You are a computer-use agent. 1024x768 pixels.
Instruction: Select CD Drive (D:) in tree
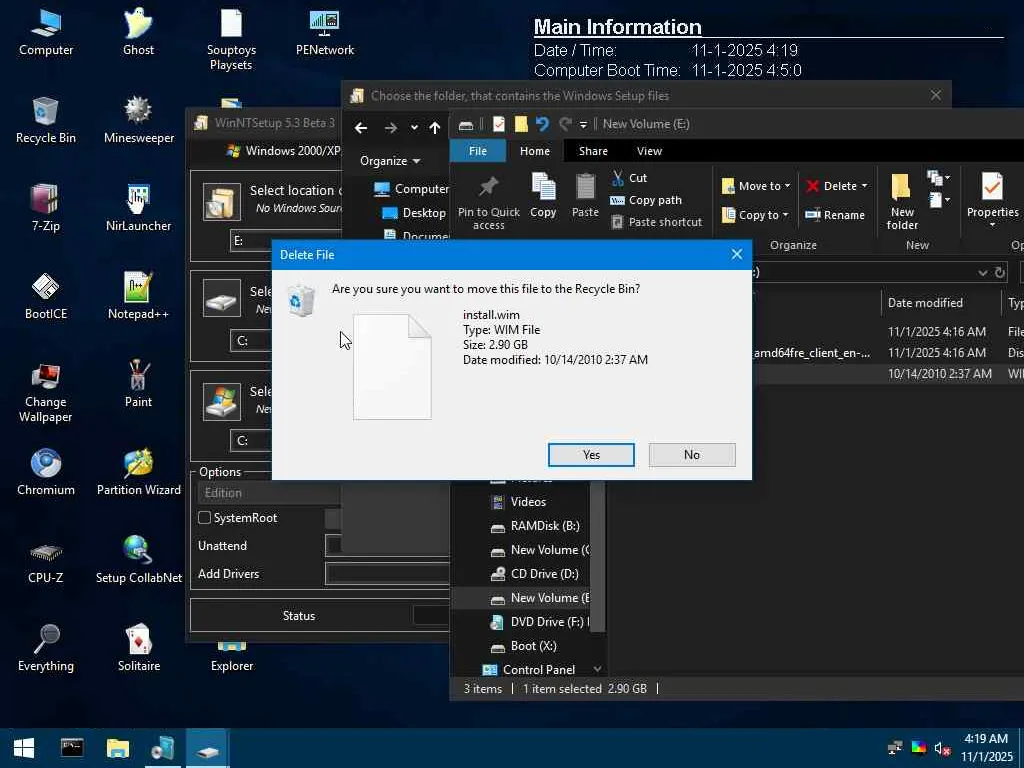[x=535, y=573]
